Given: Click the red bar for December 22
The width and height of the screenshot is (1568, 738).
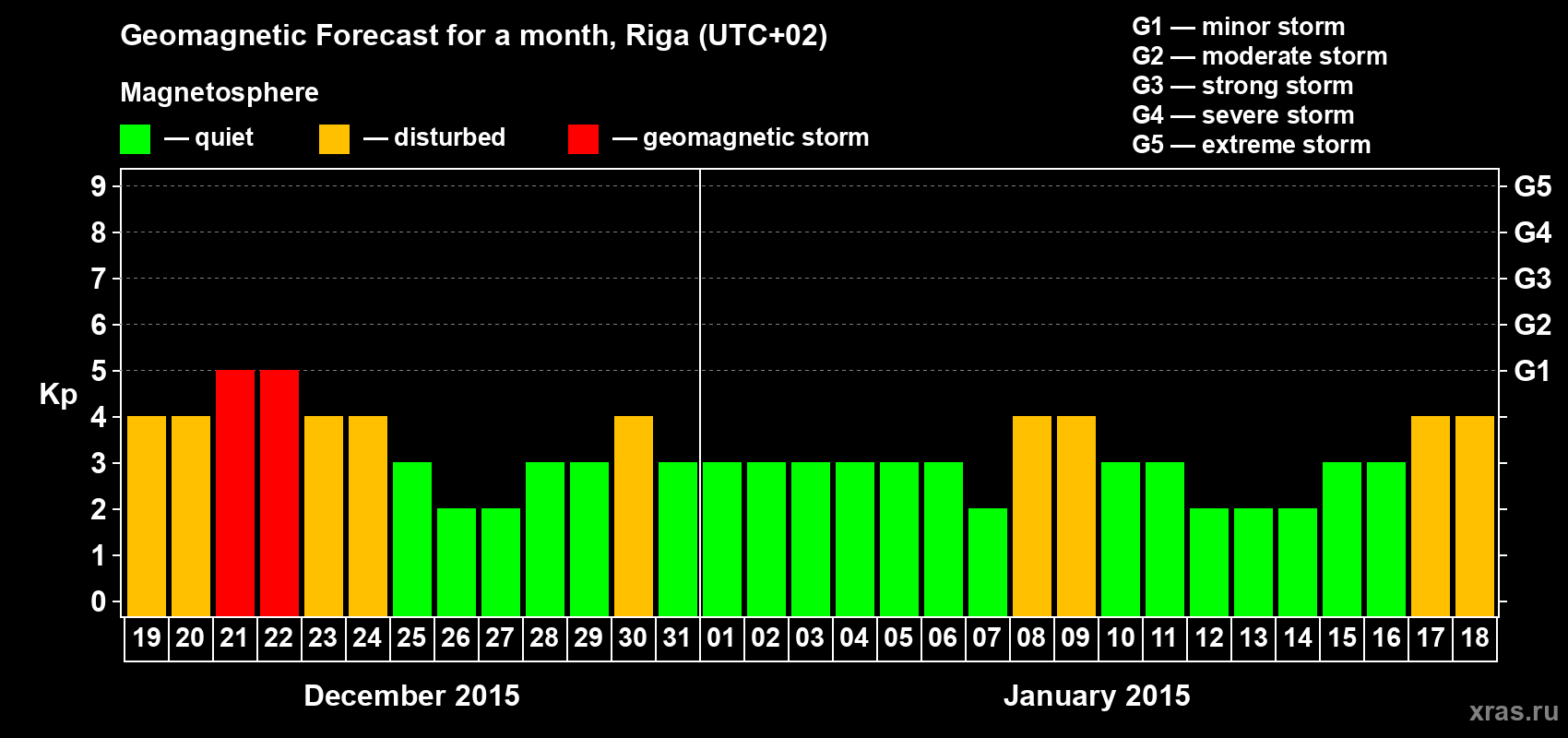Looking at the screenshot, I should (279, 493).
